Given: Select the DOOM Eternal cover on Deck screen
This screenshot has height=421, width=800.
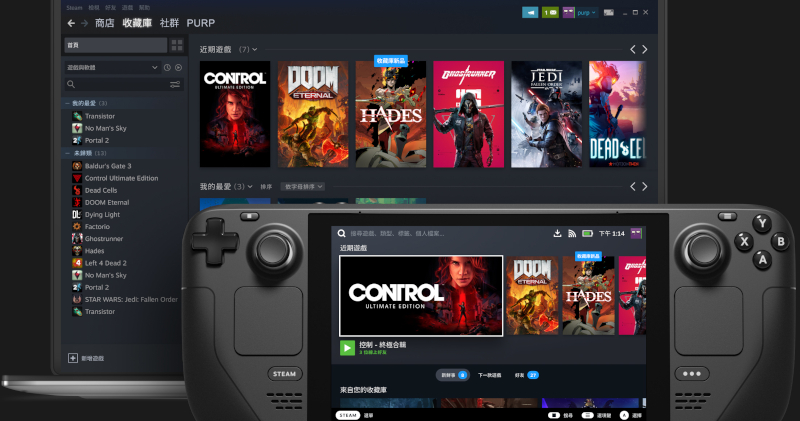Looking at the screenshot, I should [x=532, y=296].
